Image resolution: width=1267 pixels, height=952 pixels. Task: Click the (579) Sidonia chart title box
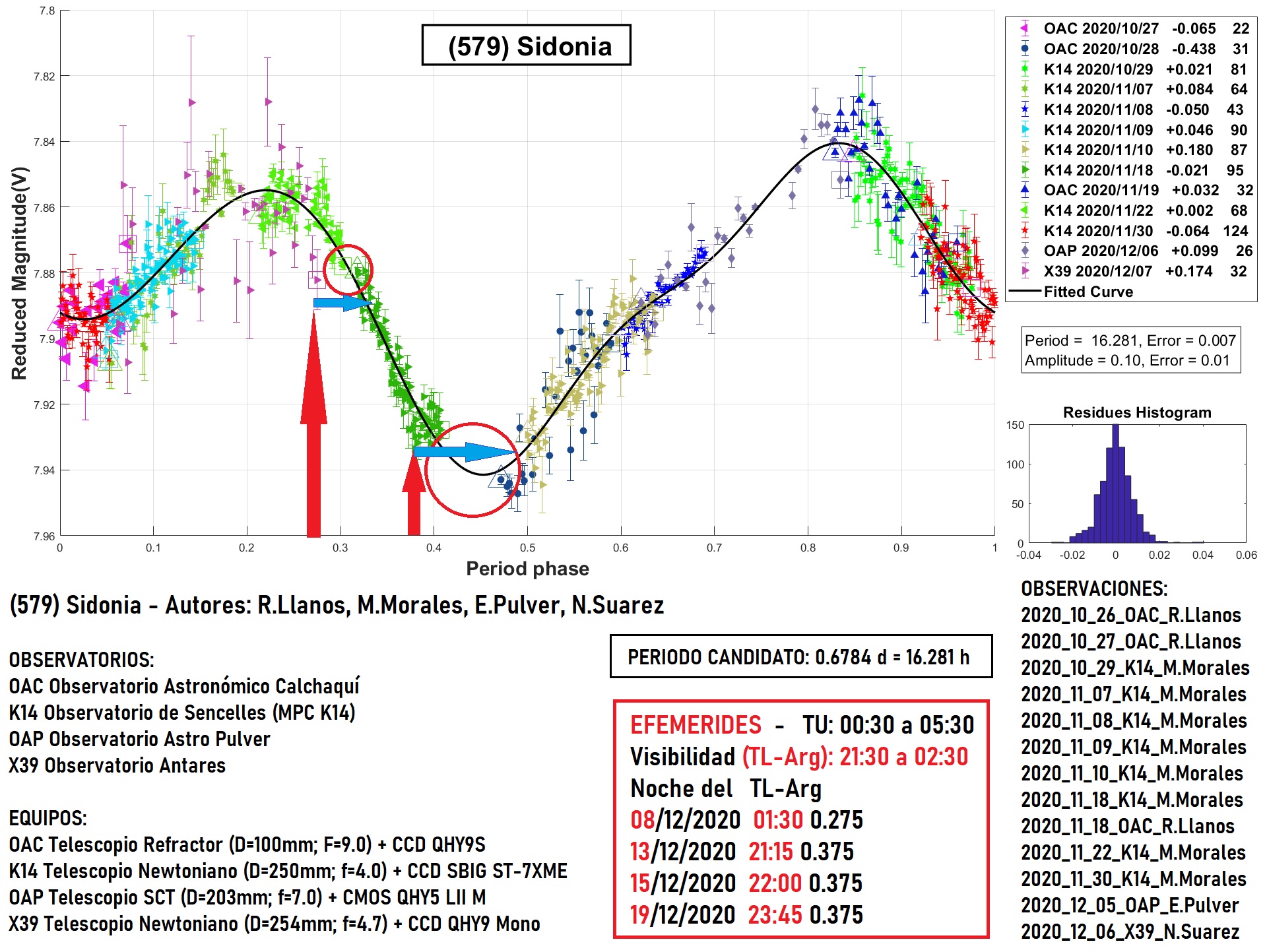[x=527, y=46]
